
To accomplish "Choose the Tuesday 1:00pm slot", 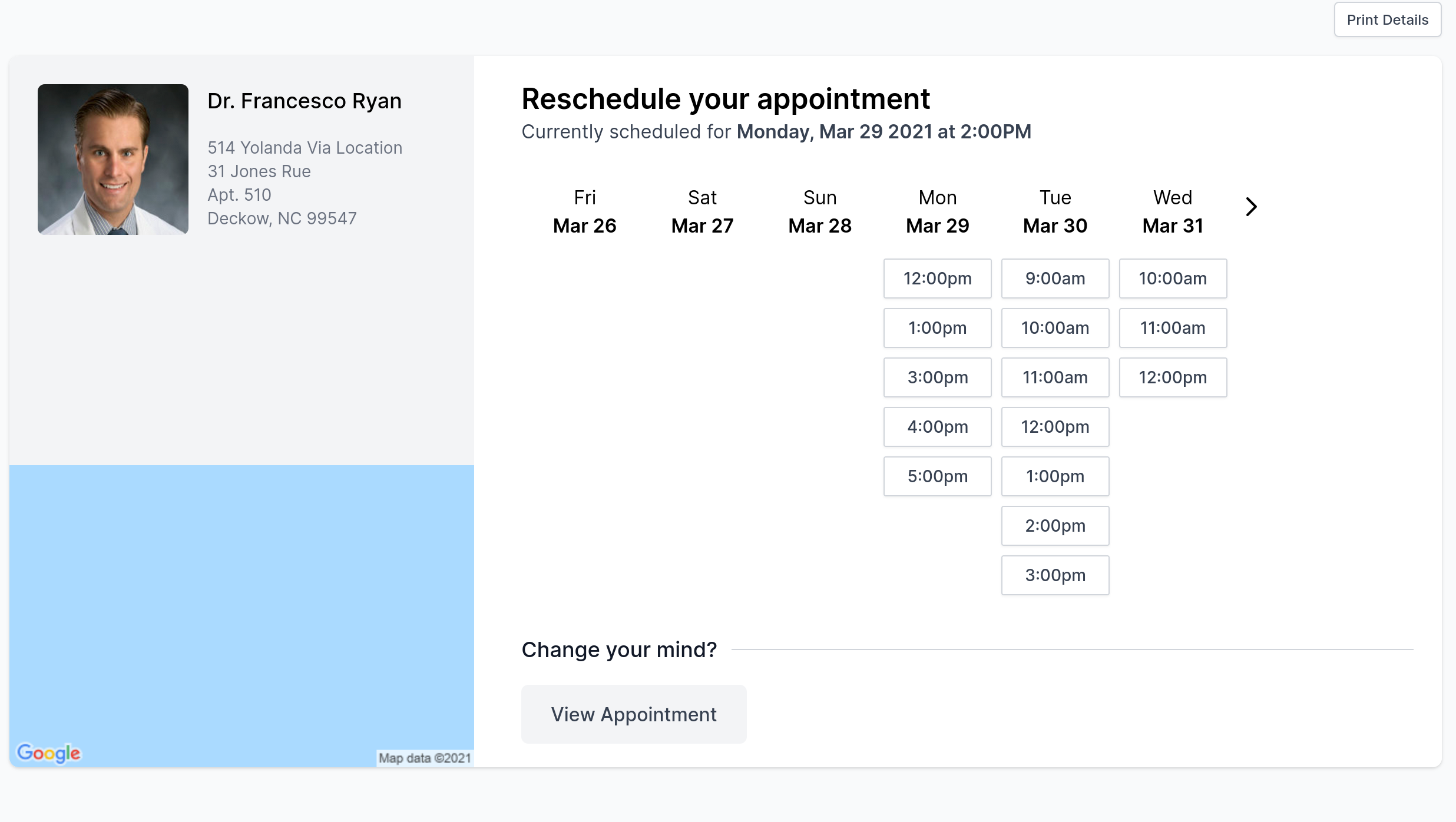I will [1055, 476].
